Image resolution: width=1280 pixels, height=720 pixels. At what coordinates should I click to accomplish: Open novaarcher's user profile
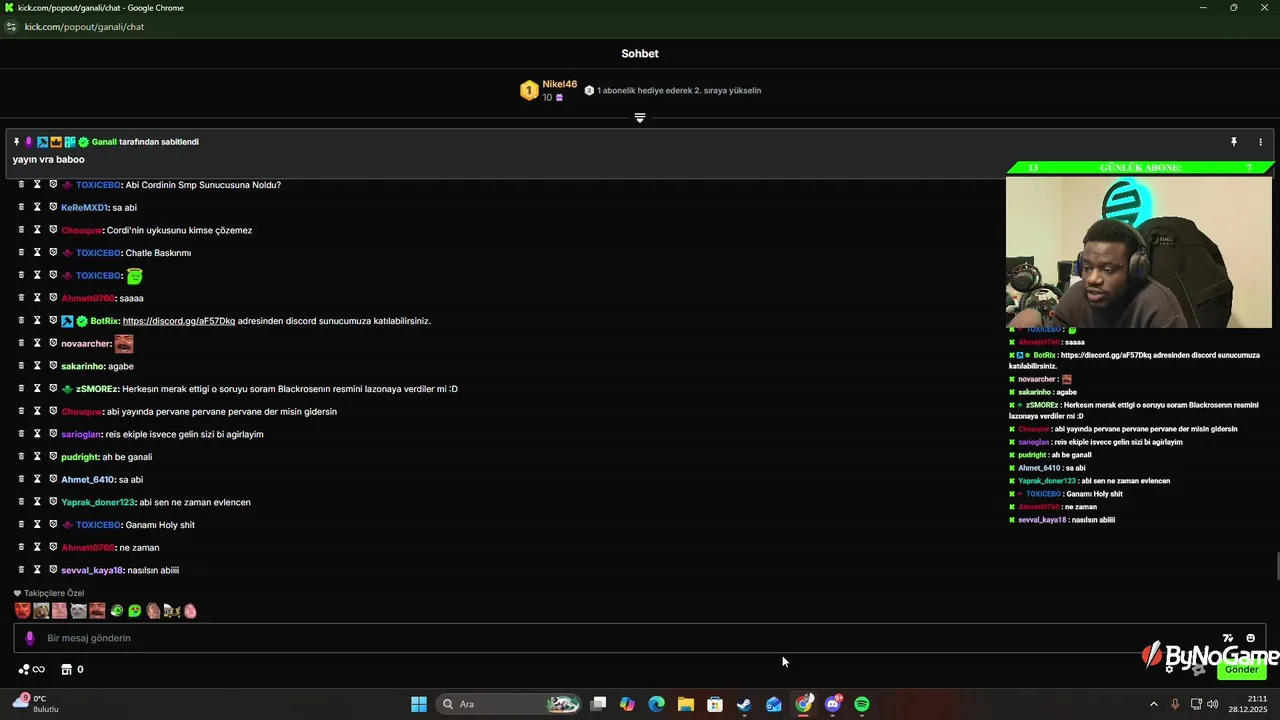click(x=85, y=343)
